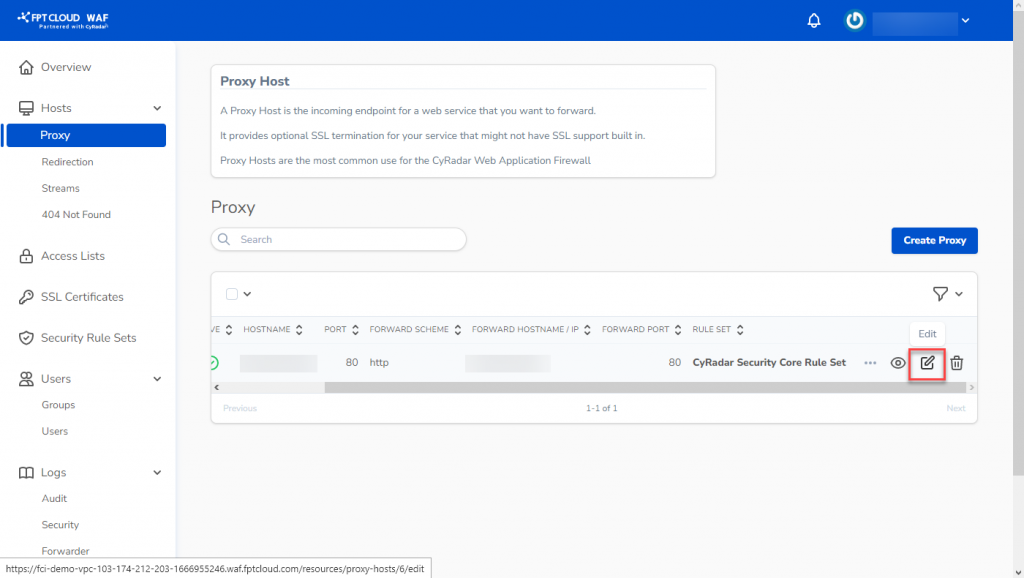Click the Users group icon in sidebar
The height and width of the screenshot is (578, 1024).
(26, 378)
